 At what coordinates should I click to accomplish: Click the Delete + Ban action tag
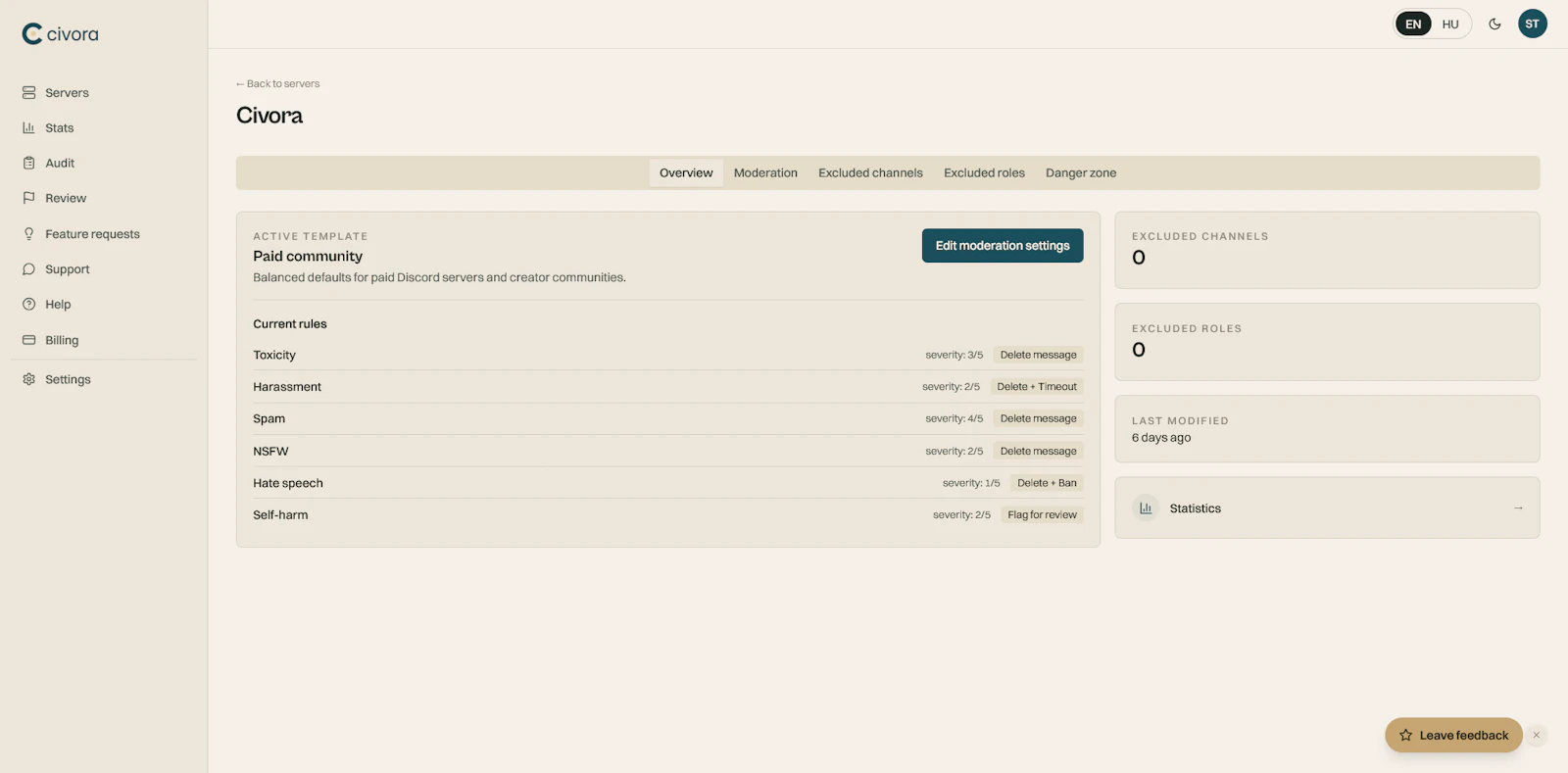click(x=1047, y=483)
